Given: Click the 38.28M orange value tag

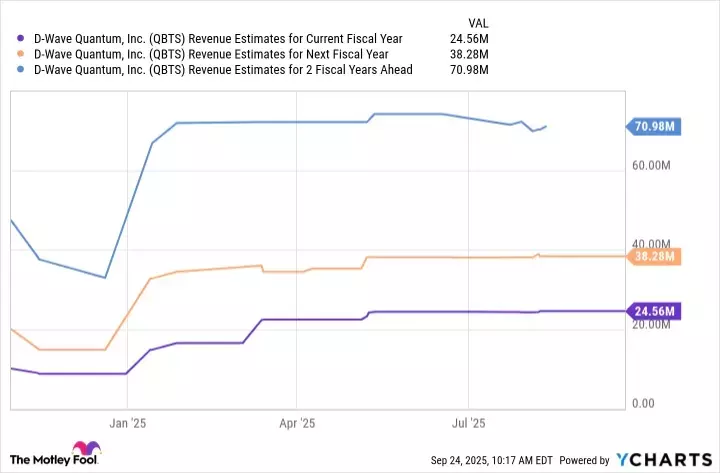Looking at the screenshot, I should 655,257.
